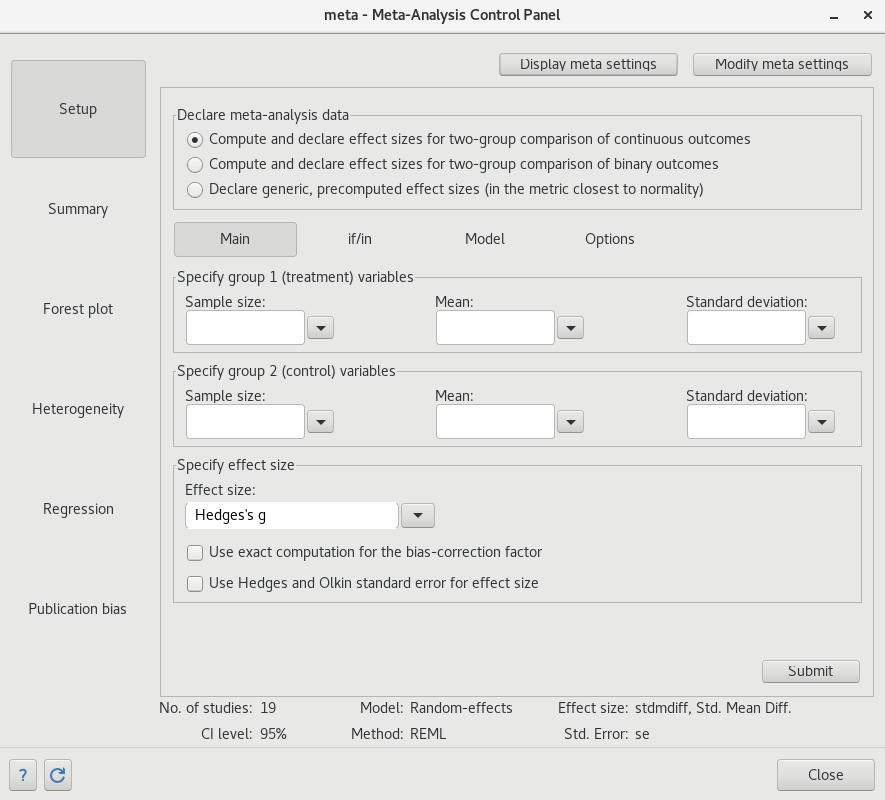The height and width of the screenshot is (800, 885).
Task: Enable exact computation for bias-correction factor
Action: click(196, 552)
